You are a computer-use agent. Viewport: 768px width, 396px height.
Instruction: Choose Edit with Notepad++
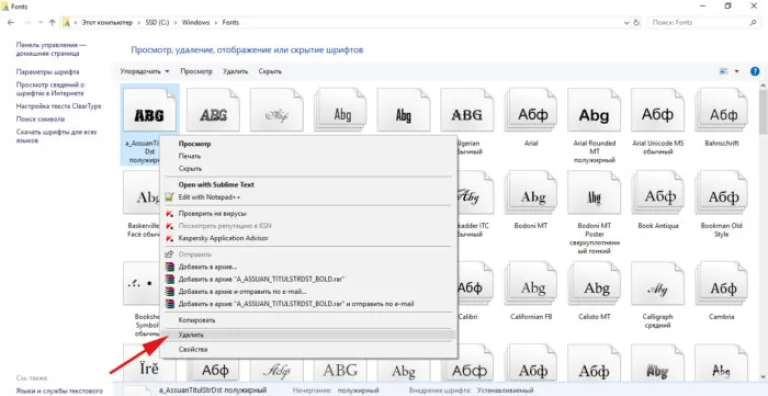point(309,197)
